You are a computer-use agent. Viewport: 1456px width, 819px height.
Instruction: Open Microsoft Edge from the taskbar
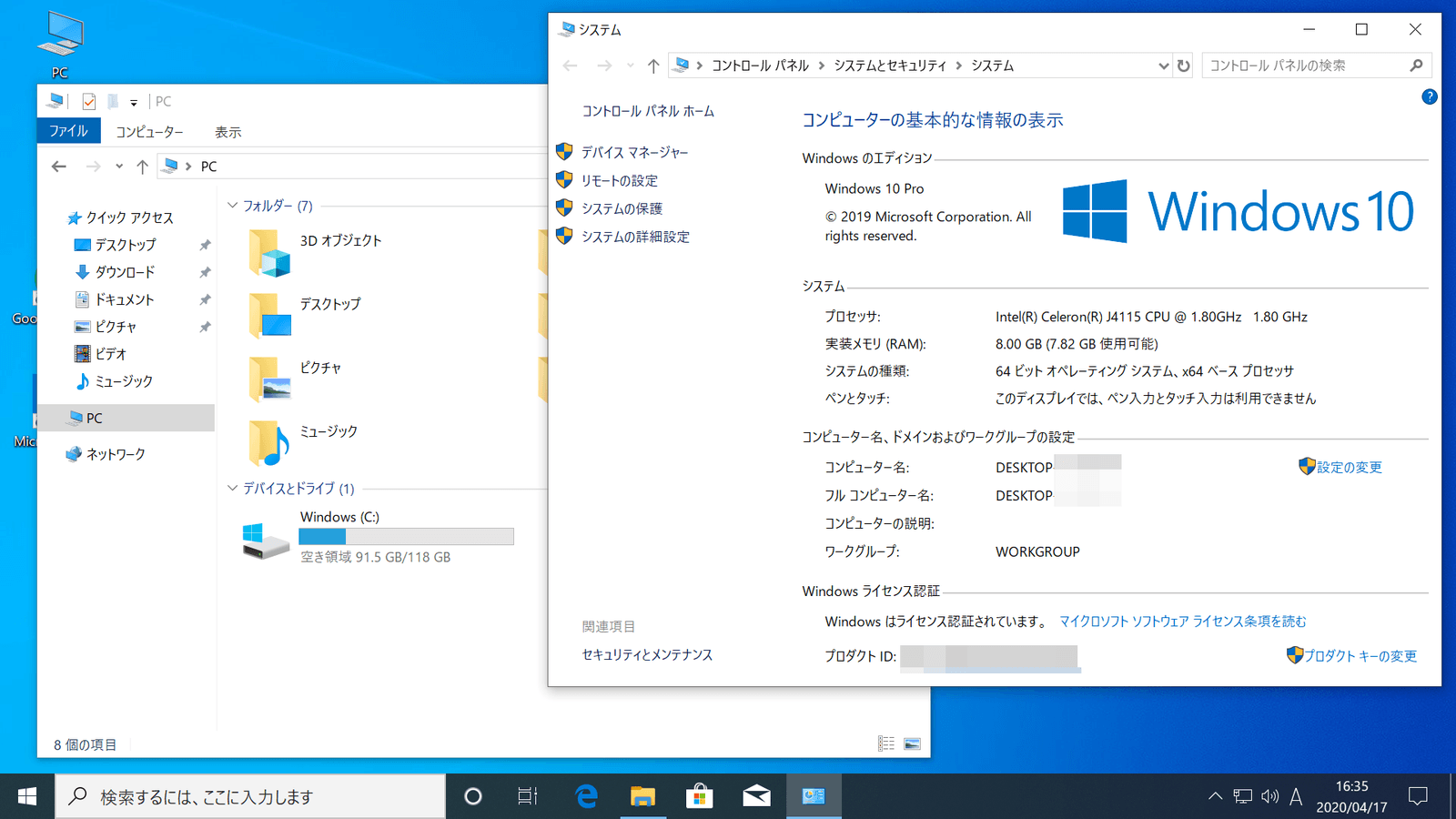point(586,796)
